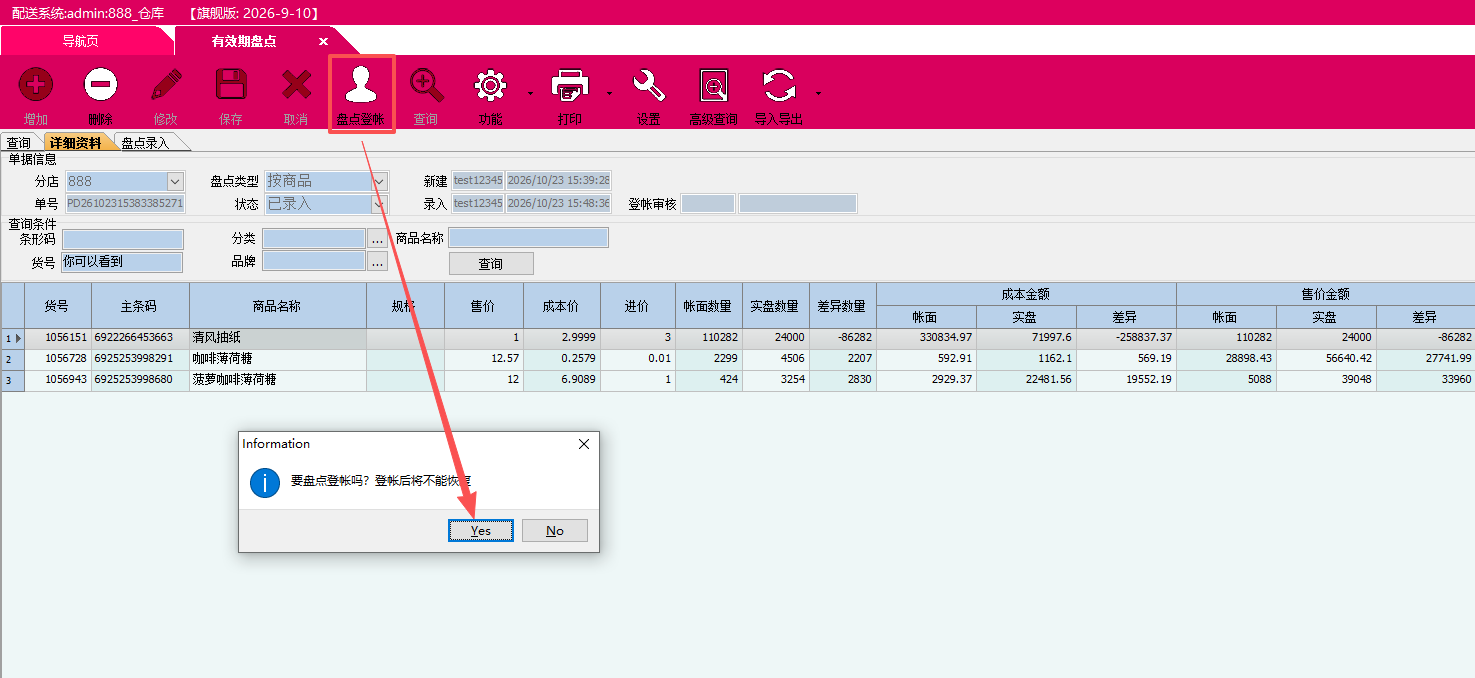Click item number 1056728
Image resolution: width=1475 pixels, height=678 pixels.
[58, 359]
